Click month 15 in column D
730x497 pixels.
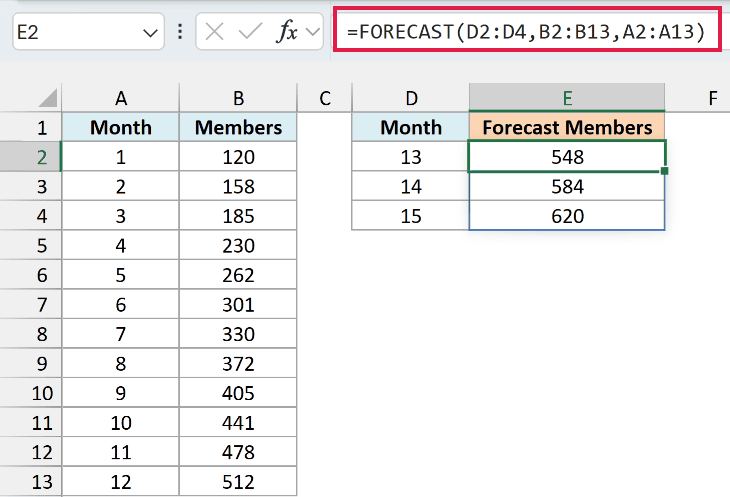tap(411, 216)
